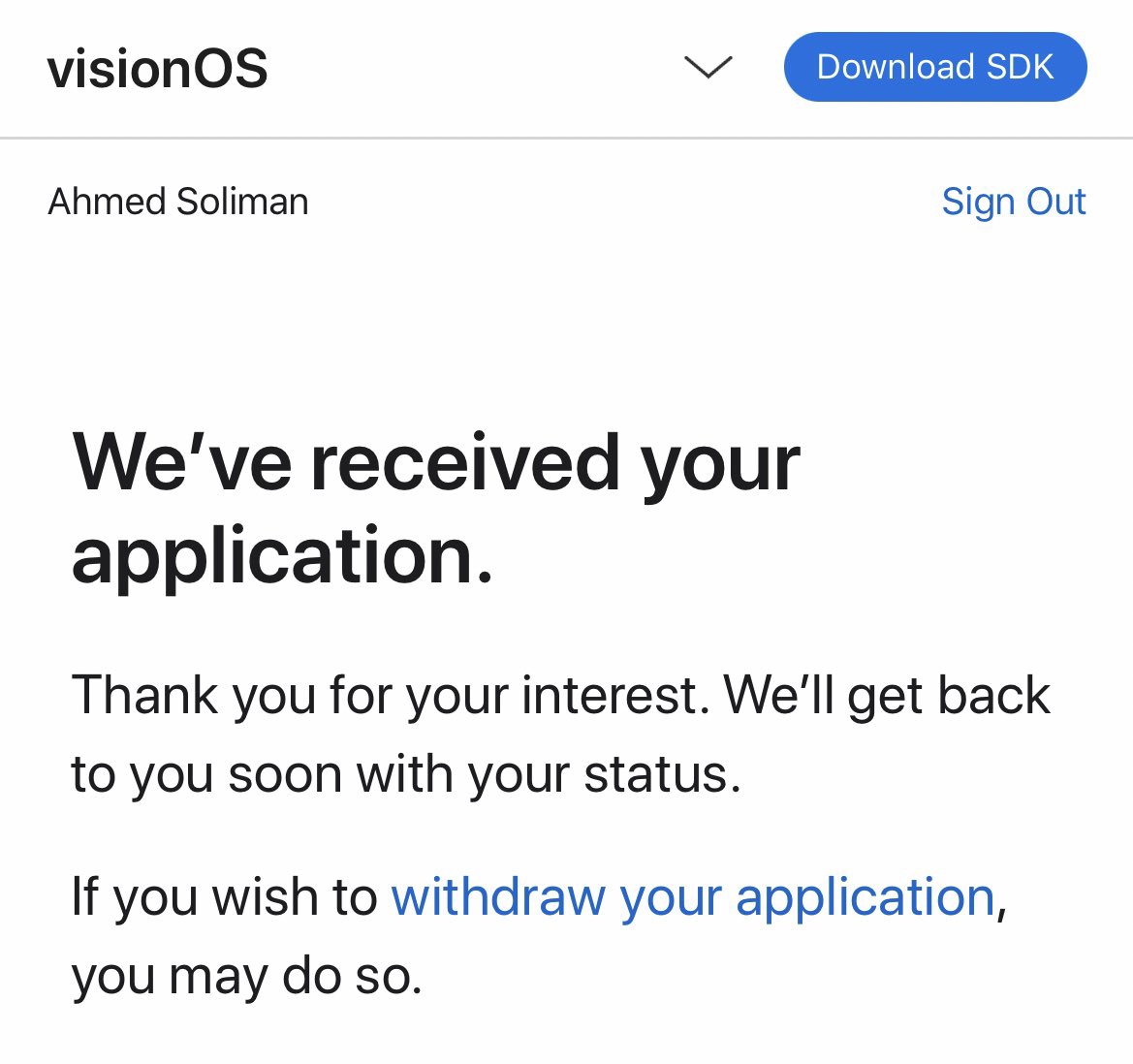Viewport: 1133px width, 1064px height.
Task: Click the "If you wish to" text
Action: [x=224, y=896]
